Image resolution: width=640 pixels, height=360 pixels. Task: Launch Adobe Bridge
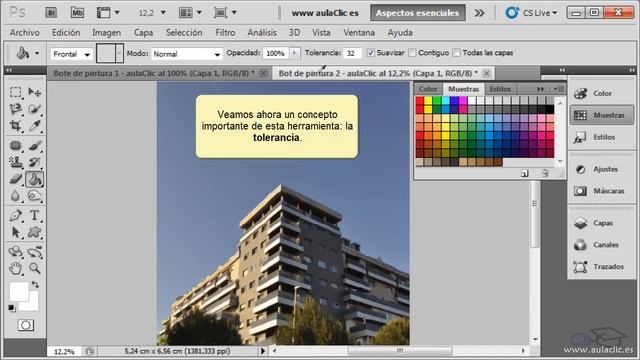coord(51,13)
